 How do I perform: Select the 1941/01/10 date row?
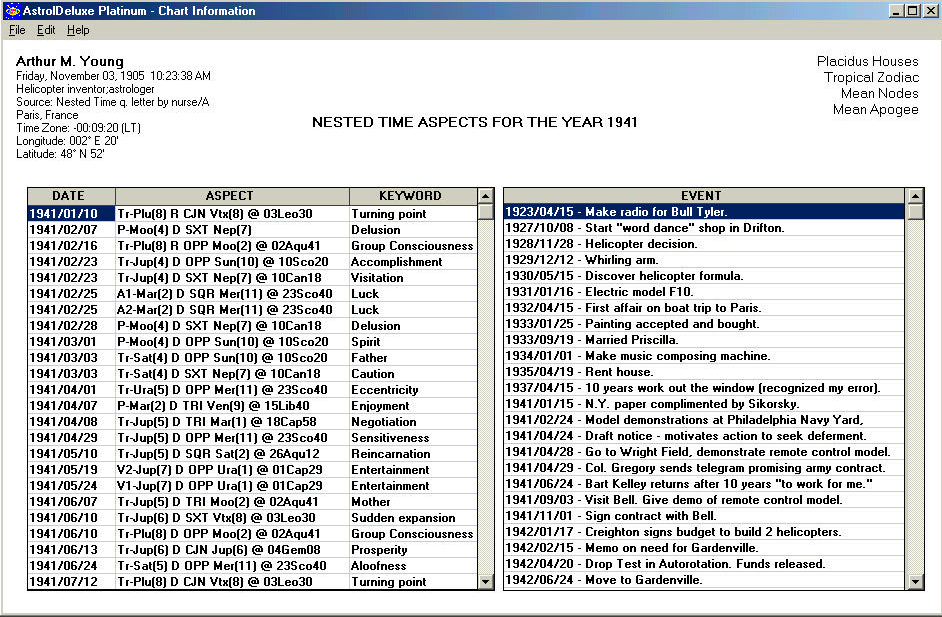tap(71, 214)
